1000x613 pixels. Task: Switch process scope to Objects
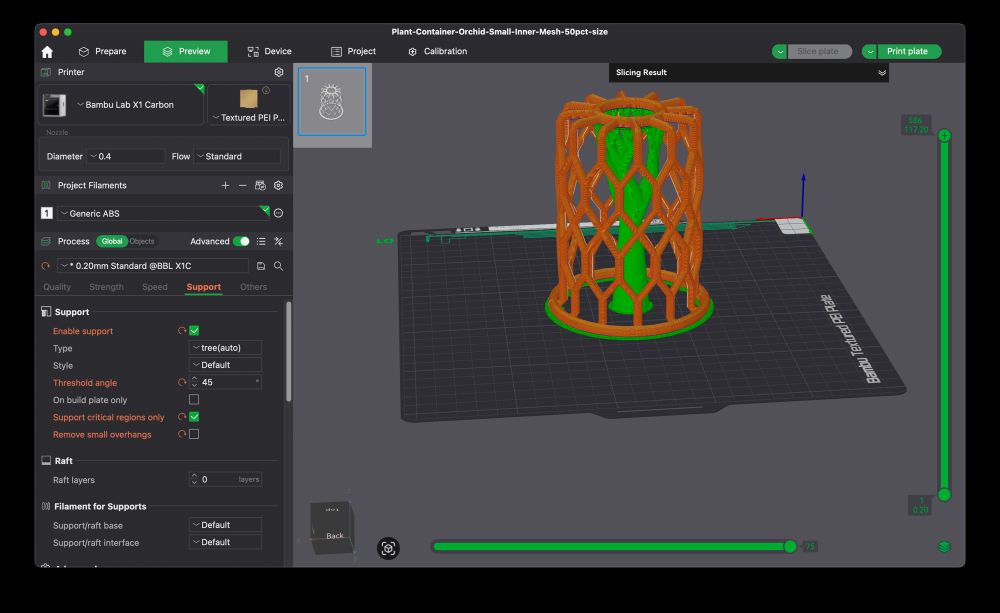(x=142, y=241)
